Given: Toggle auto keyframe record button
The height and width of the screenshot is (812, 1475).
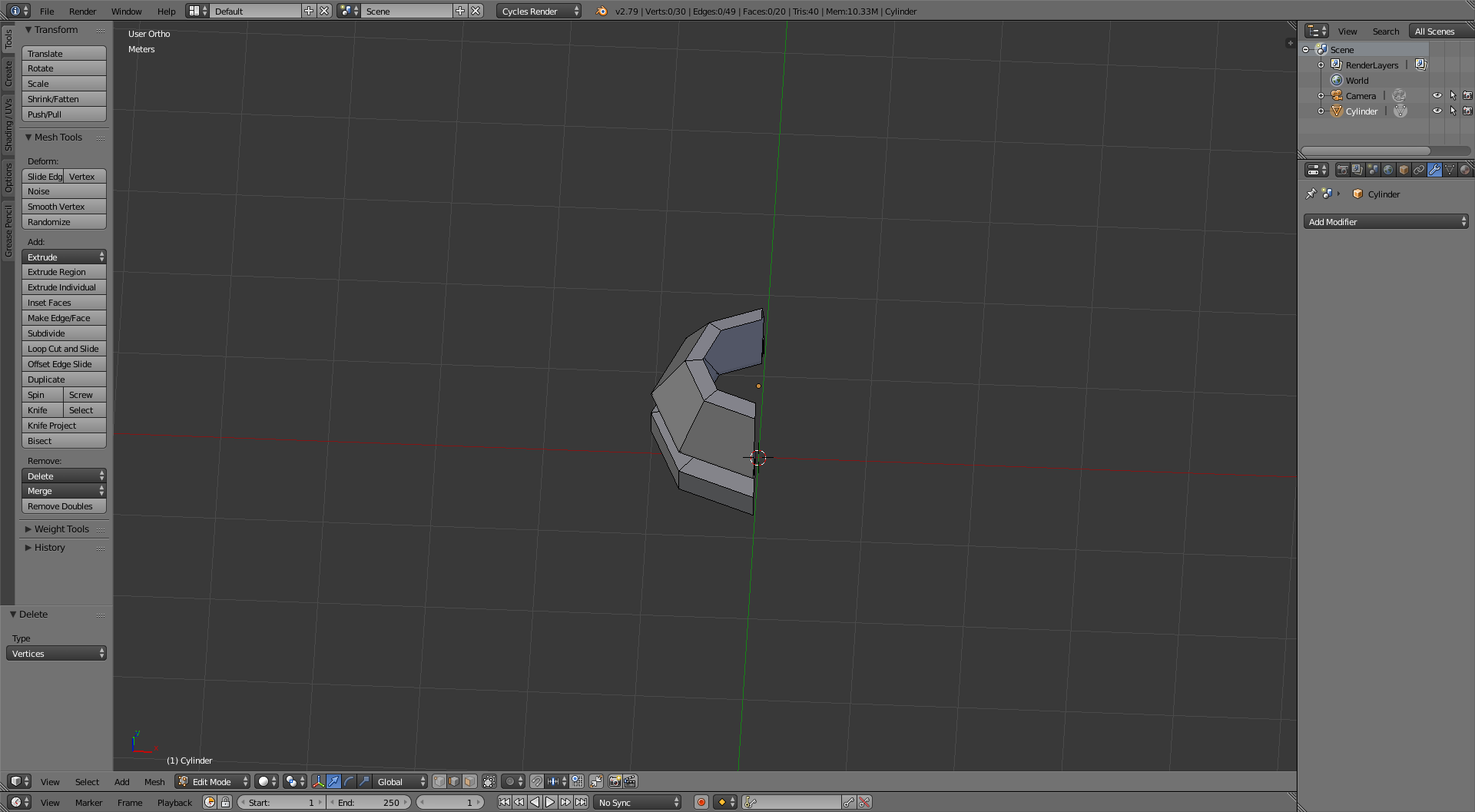Looking at the screenshot, I should click(701, 802).
